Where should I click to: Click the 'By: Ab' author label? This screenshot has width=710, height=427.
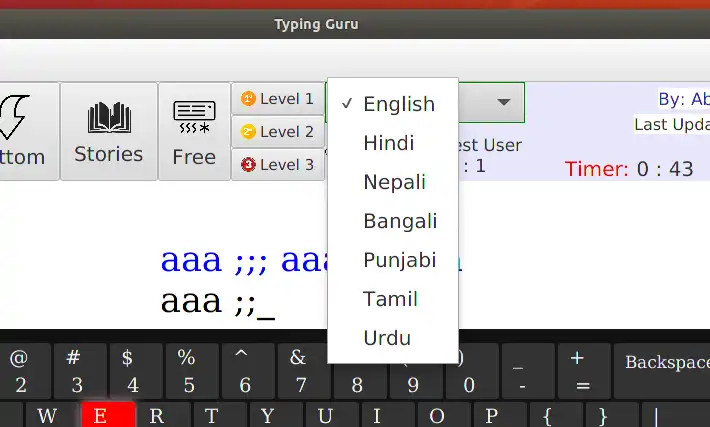(684, 99)
